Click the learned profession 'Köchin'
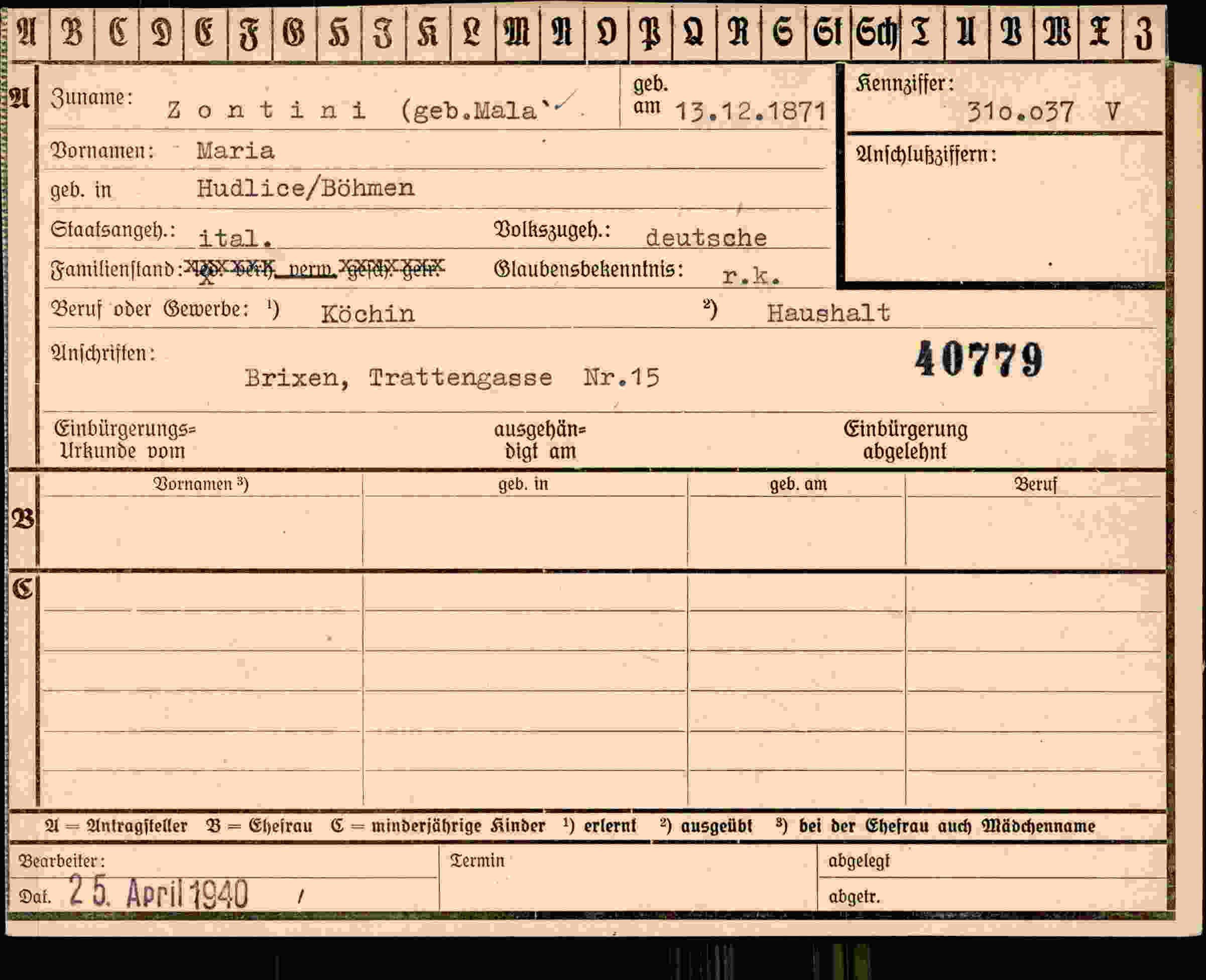This screenshot has width=1206, height=980. pos(368,313)
